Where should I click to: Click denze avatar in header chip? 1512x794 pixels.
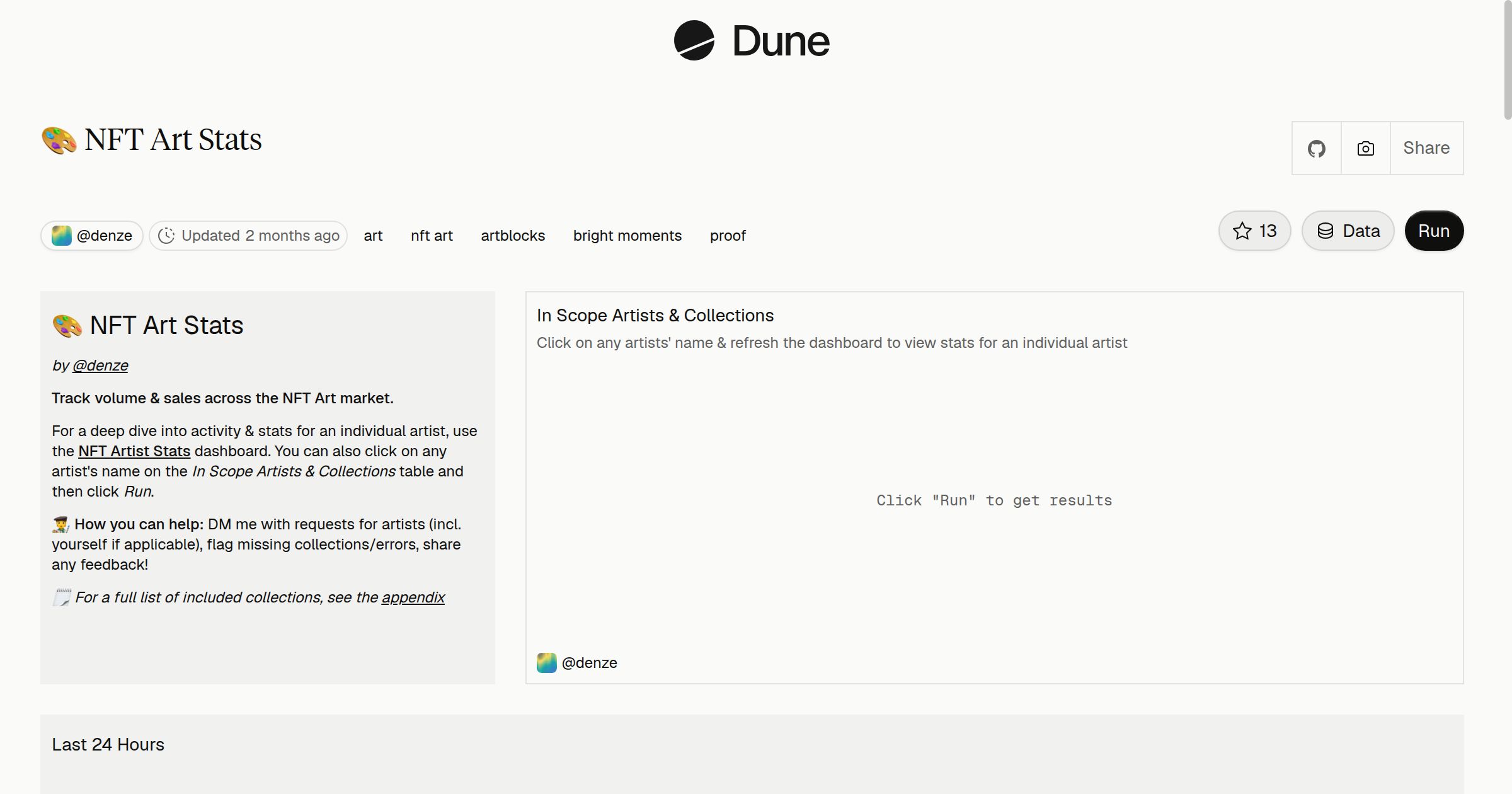pyautogui.click(x=61, y=236)
